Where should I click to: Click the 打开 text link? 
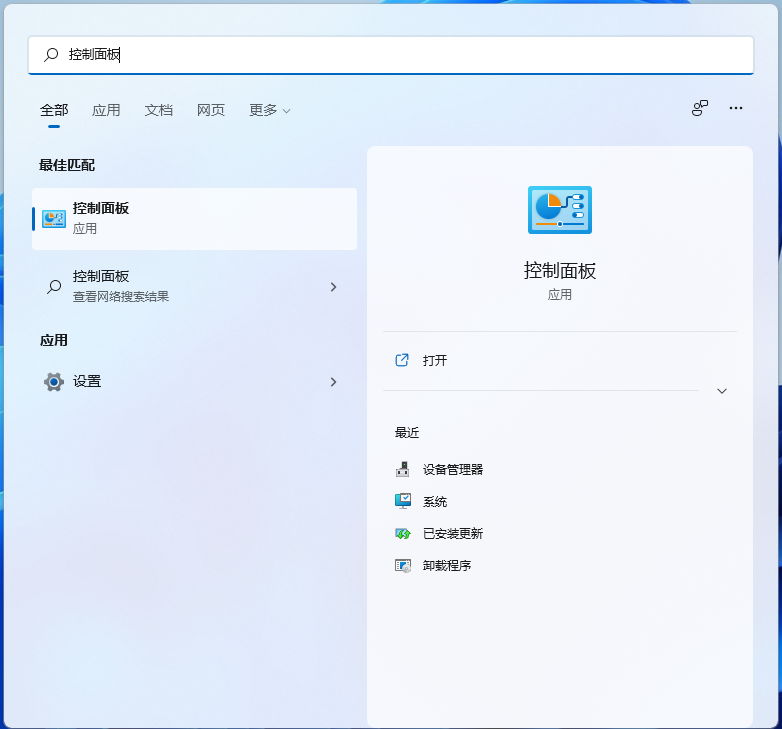point(435,360)
